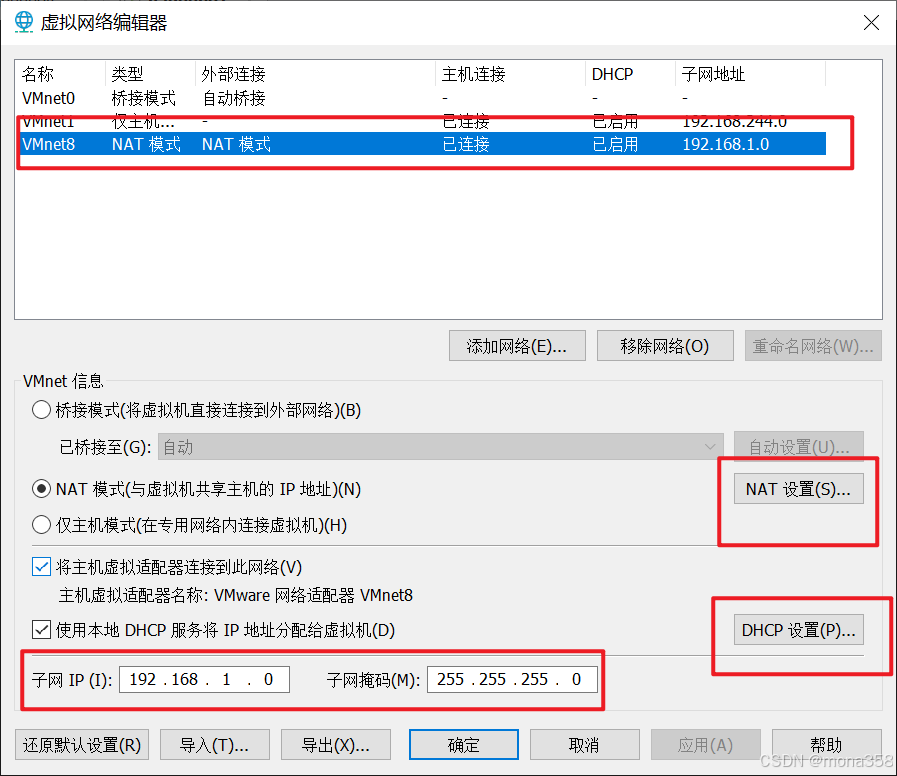897x776 pixels.
Task: Click the 子网掩码 input field
Action: [512, 679]
